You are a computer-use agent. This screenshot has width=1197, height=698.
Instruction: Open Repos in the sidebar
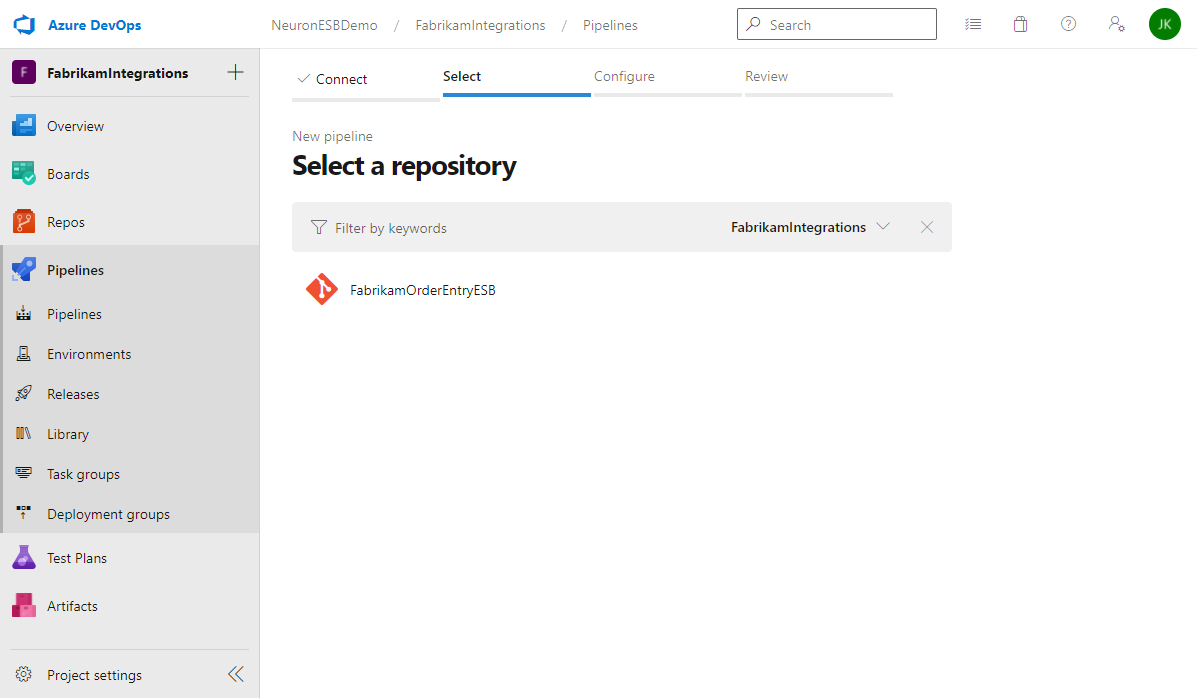[x=130, y=222]
